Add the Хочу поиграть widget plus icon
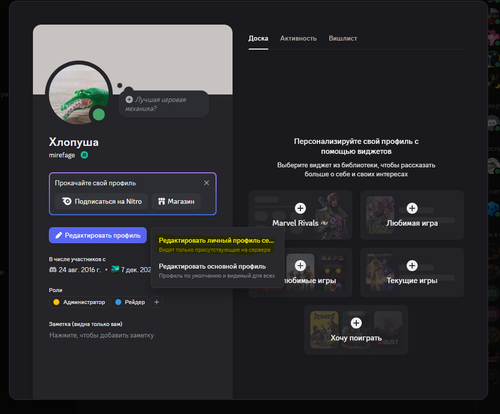 [356, 323]
